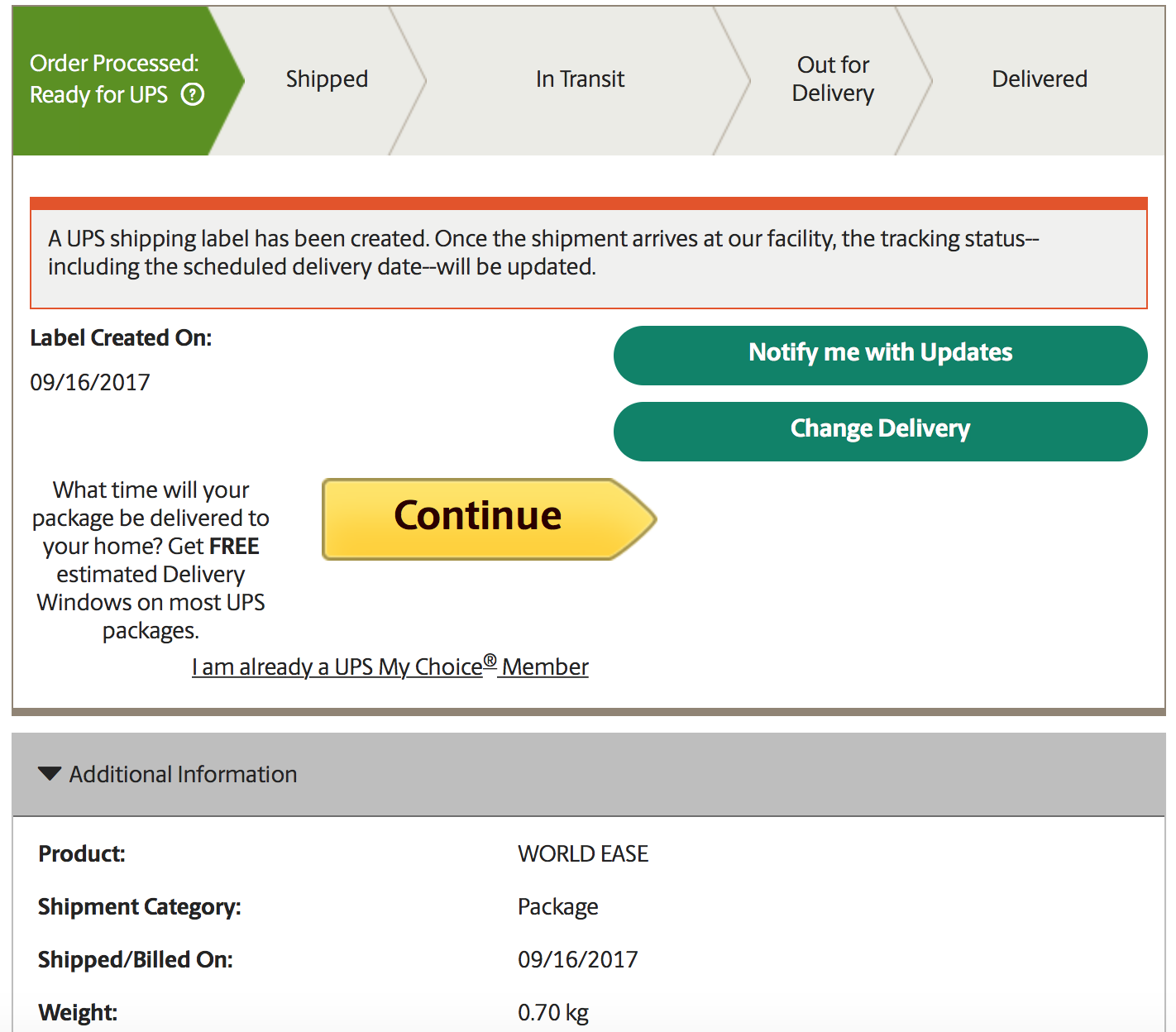Select the In Transit progress step

click(x=580, y=79)
